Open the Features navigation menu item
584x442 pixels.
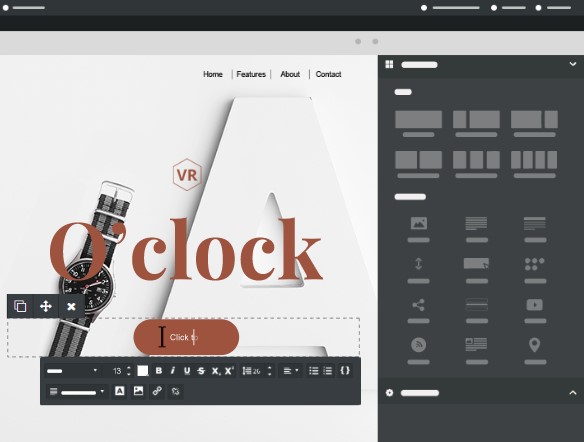coord(251,74)
